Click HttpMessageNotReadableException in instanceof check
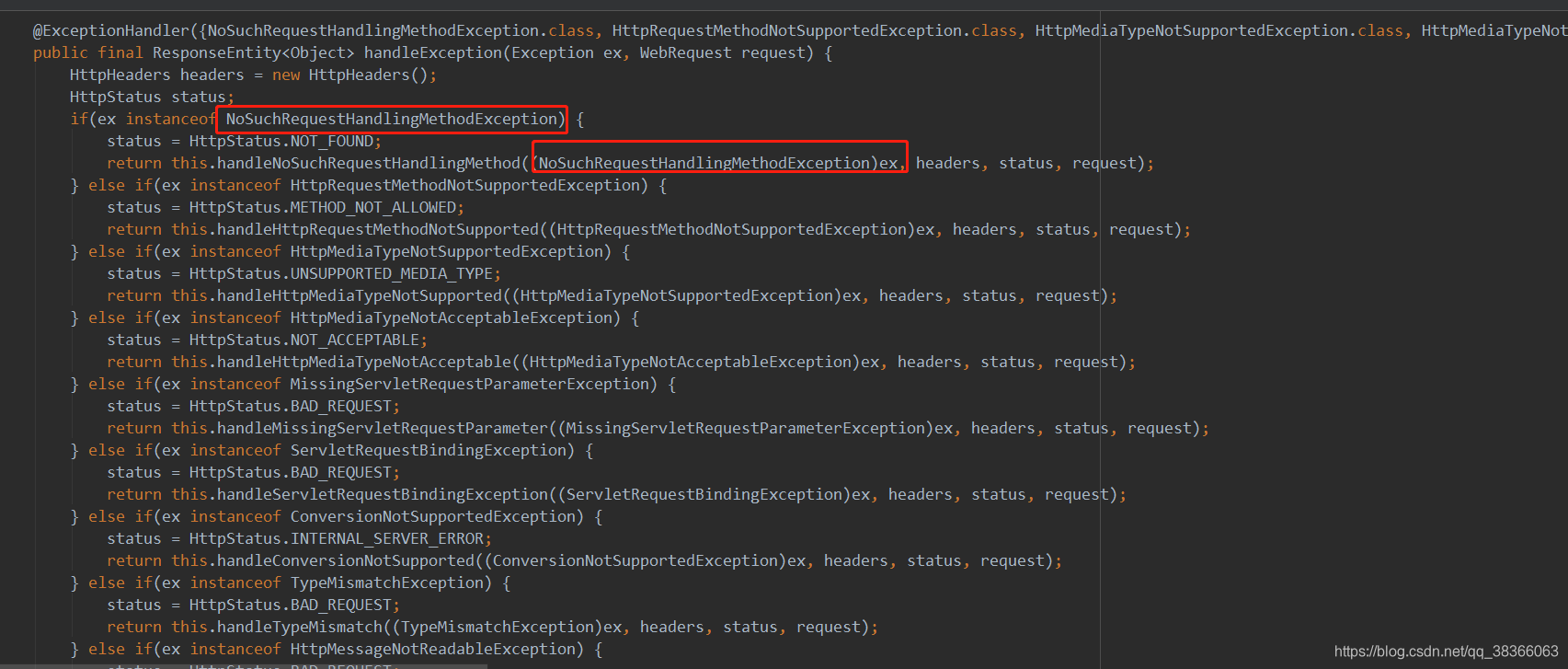The width and height of the screenshot is (1568, 669). pyautogui.click(x=432, y=650)
